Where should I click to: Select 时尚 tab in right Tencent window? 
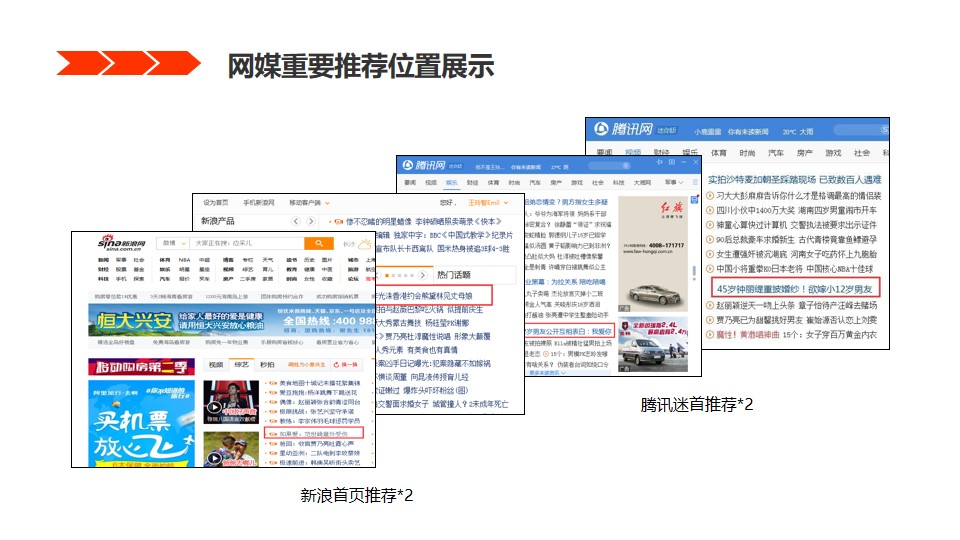coord(747,152)
